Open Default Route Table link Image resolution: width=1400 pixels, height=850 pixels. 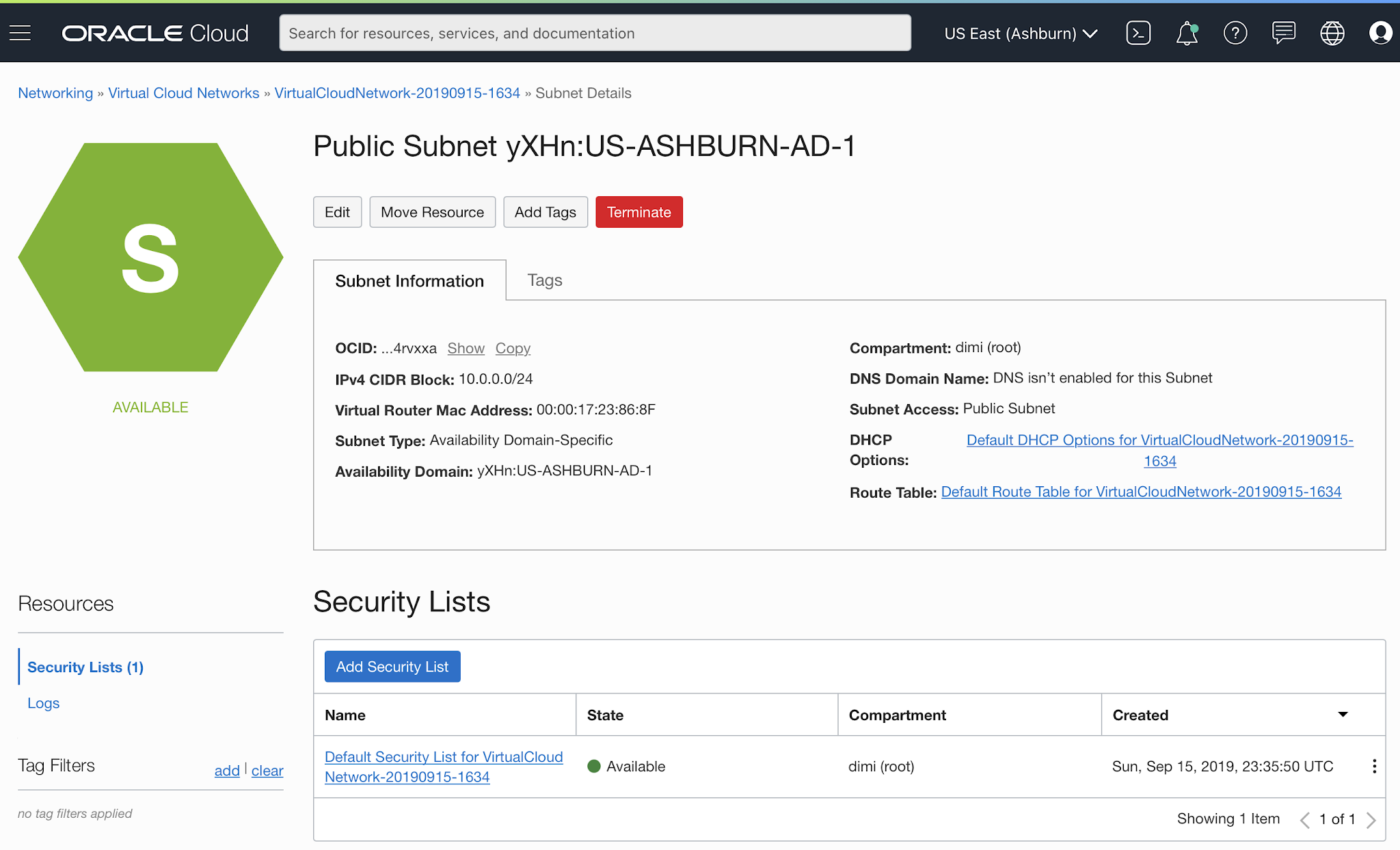click(x=1141, y=492)
